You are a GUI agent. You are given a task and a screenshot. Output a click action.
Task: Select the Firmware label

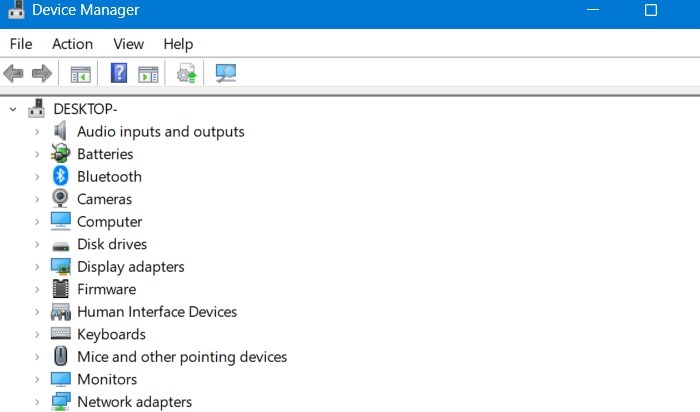coord(107,289)
